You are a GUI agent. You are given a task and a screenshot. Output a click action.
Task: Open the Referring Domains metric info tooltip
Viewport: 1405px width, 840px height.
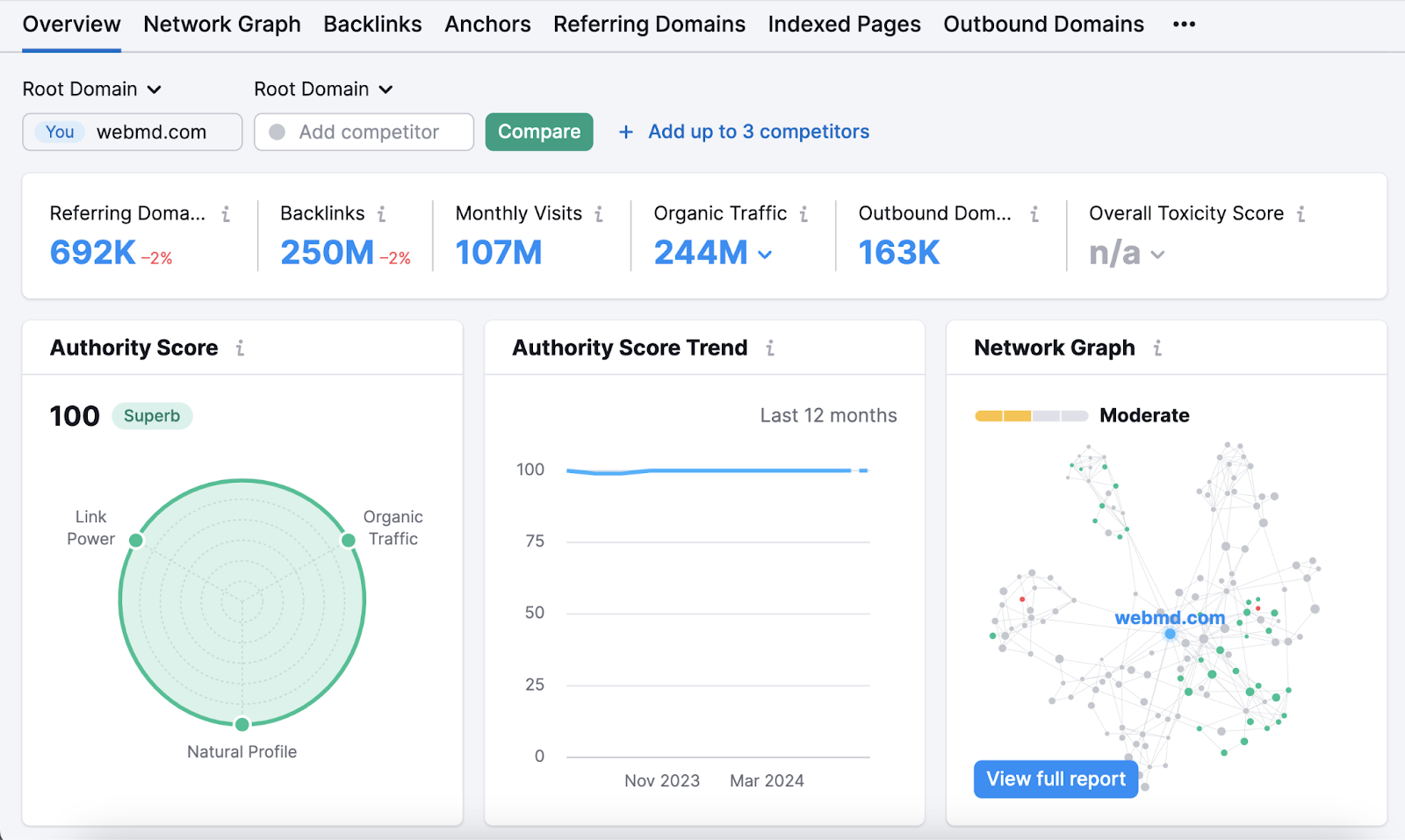[x=226, y=212]
